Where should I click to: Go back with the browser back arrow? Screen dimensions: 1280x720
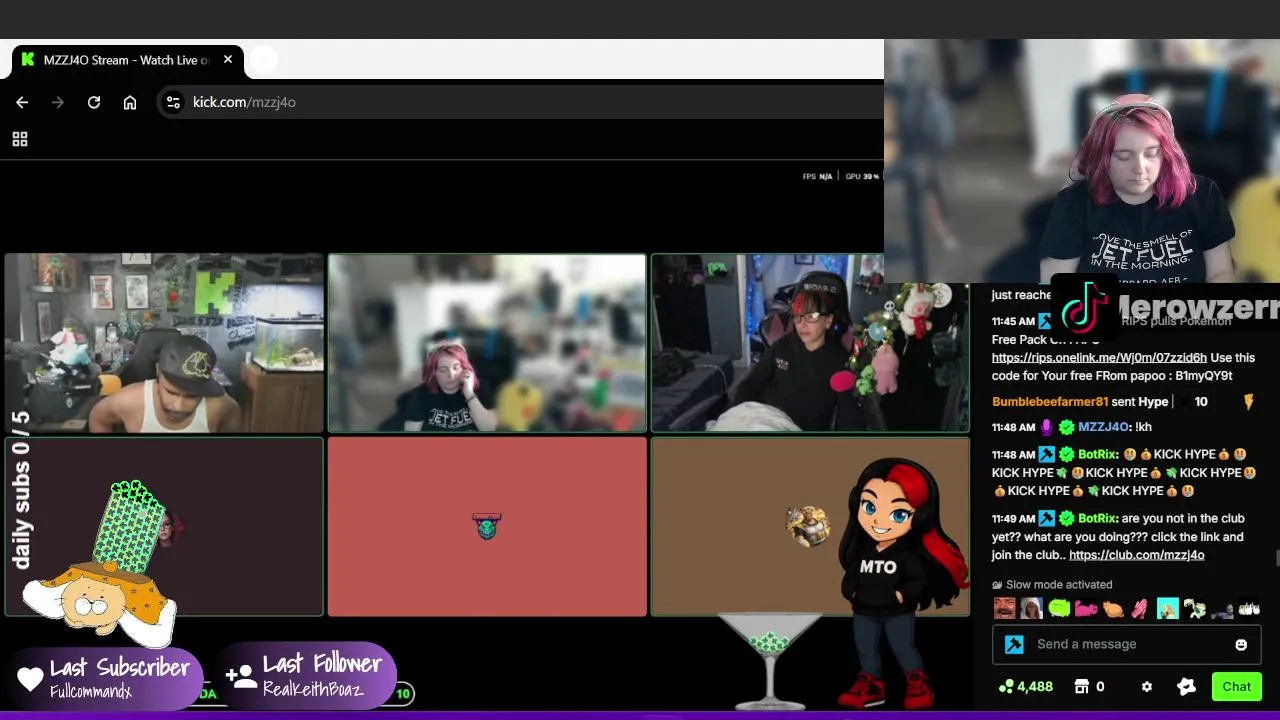tap(22, 102)
